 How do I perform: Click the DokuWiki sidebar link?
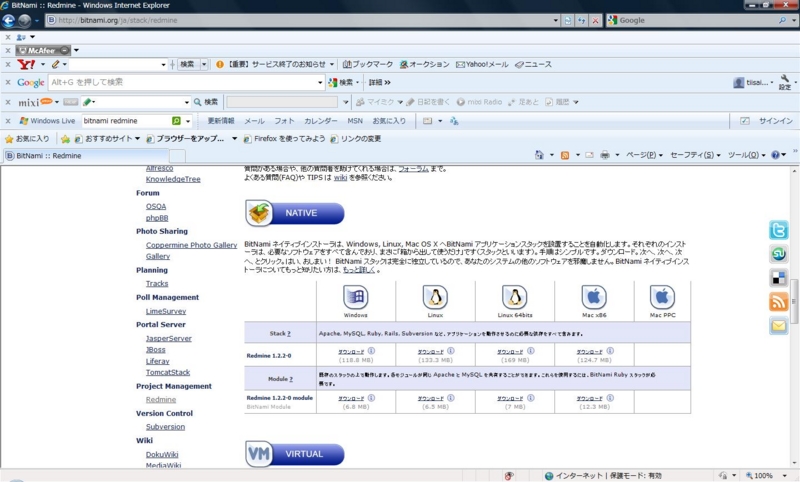click(x=162, y=454)
